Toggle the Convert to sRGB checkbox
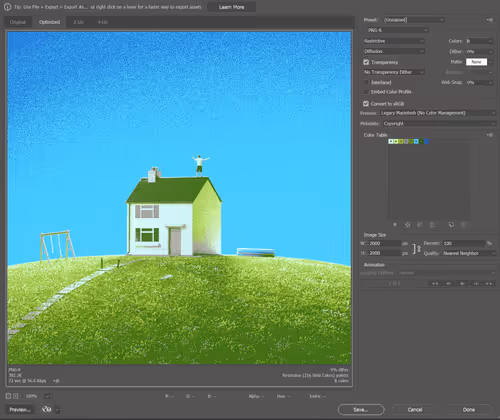 click(366, 104)
